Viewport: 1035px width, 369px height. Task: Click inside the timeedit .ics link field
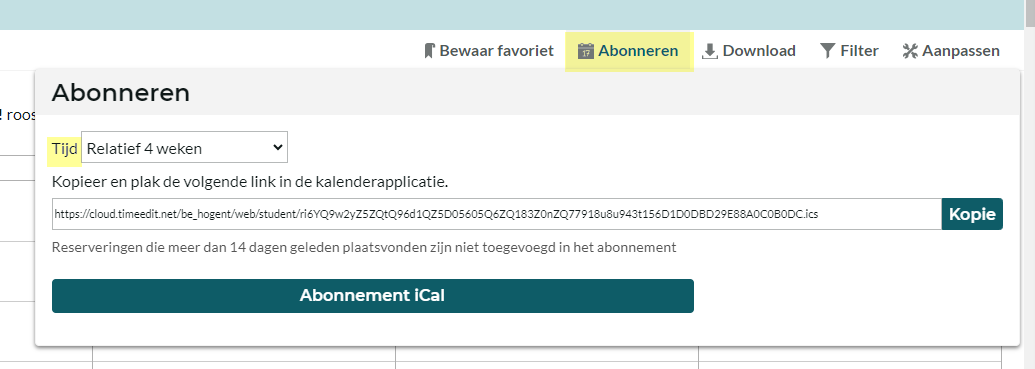pyautogui.click(x=496, y=214)
